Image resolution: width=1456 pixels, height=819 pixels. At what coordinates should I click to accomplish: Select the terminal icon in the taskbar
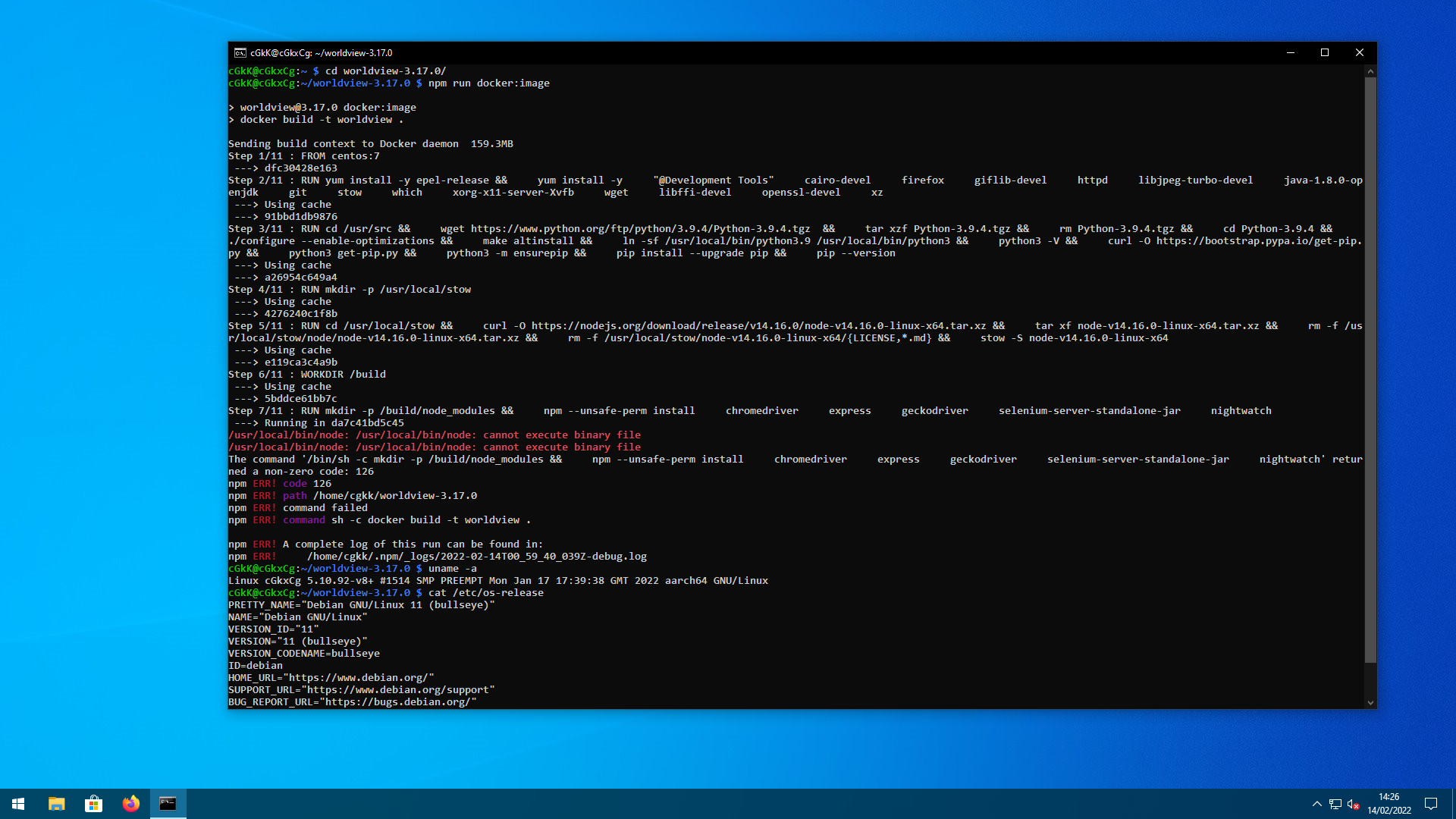tap(168, 804)
